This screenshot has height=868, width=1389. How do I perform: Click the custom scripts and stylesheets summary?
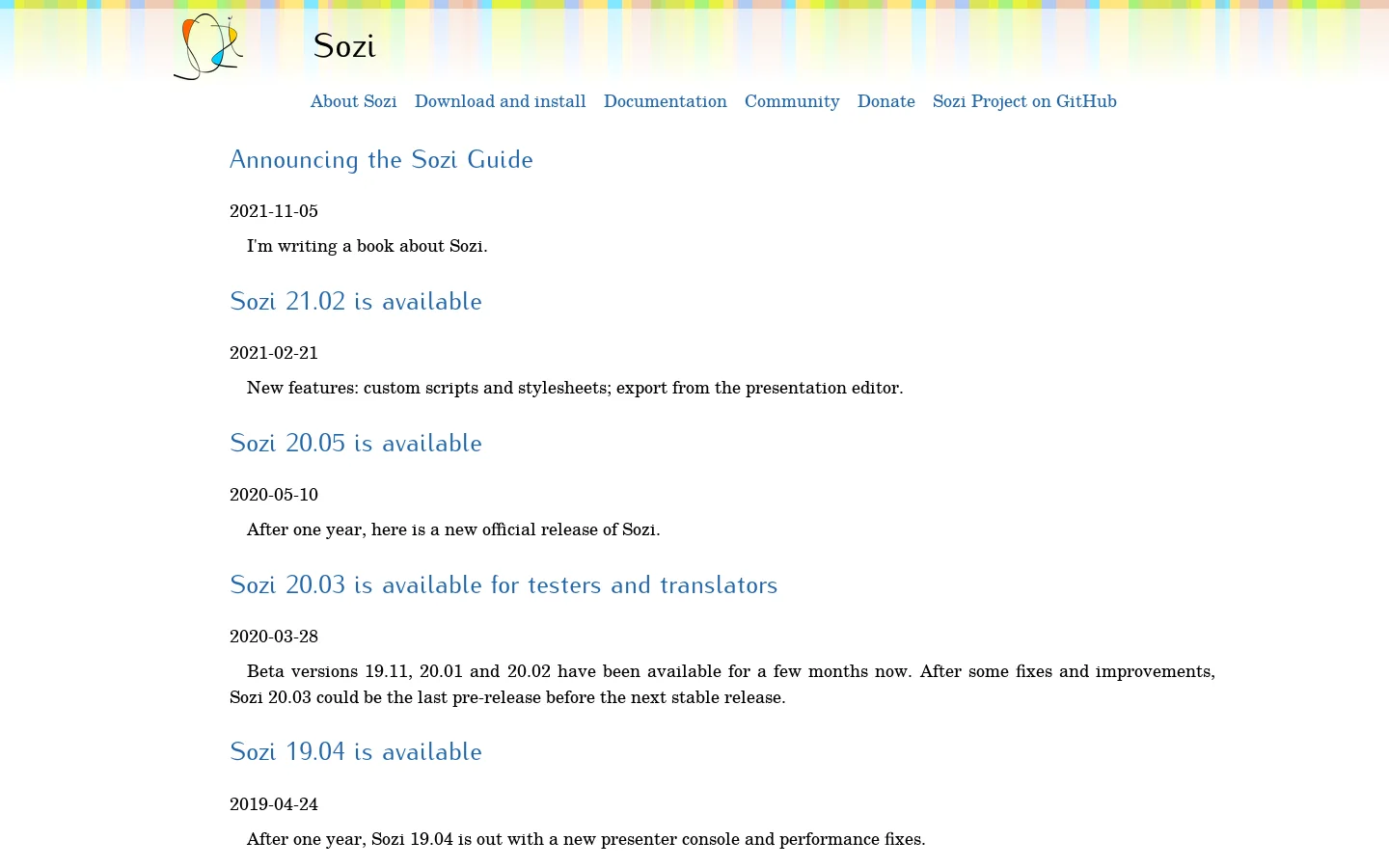575,388
